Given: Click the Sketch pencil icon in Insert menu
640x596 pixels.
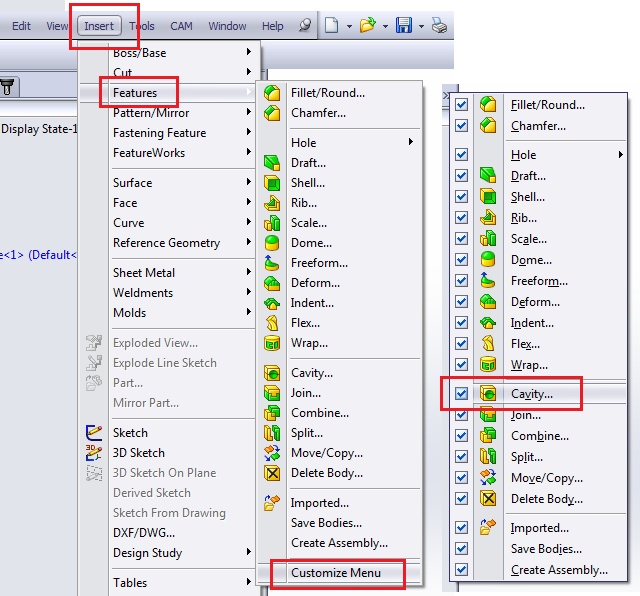Looking at the screenshot, I should [x=94, y=433].
